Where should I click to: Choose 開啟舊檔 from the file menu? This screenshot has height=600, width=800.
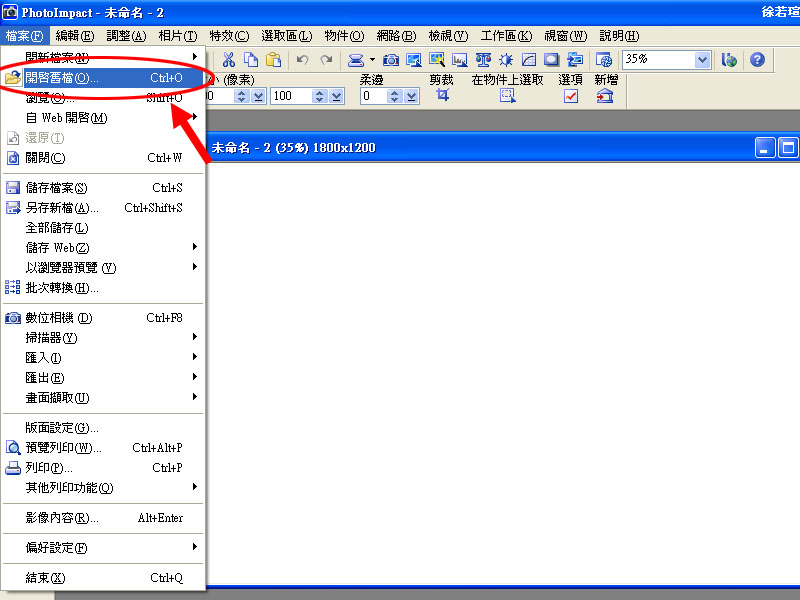(104, 78)
